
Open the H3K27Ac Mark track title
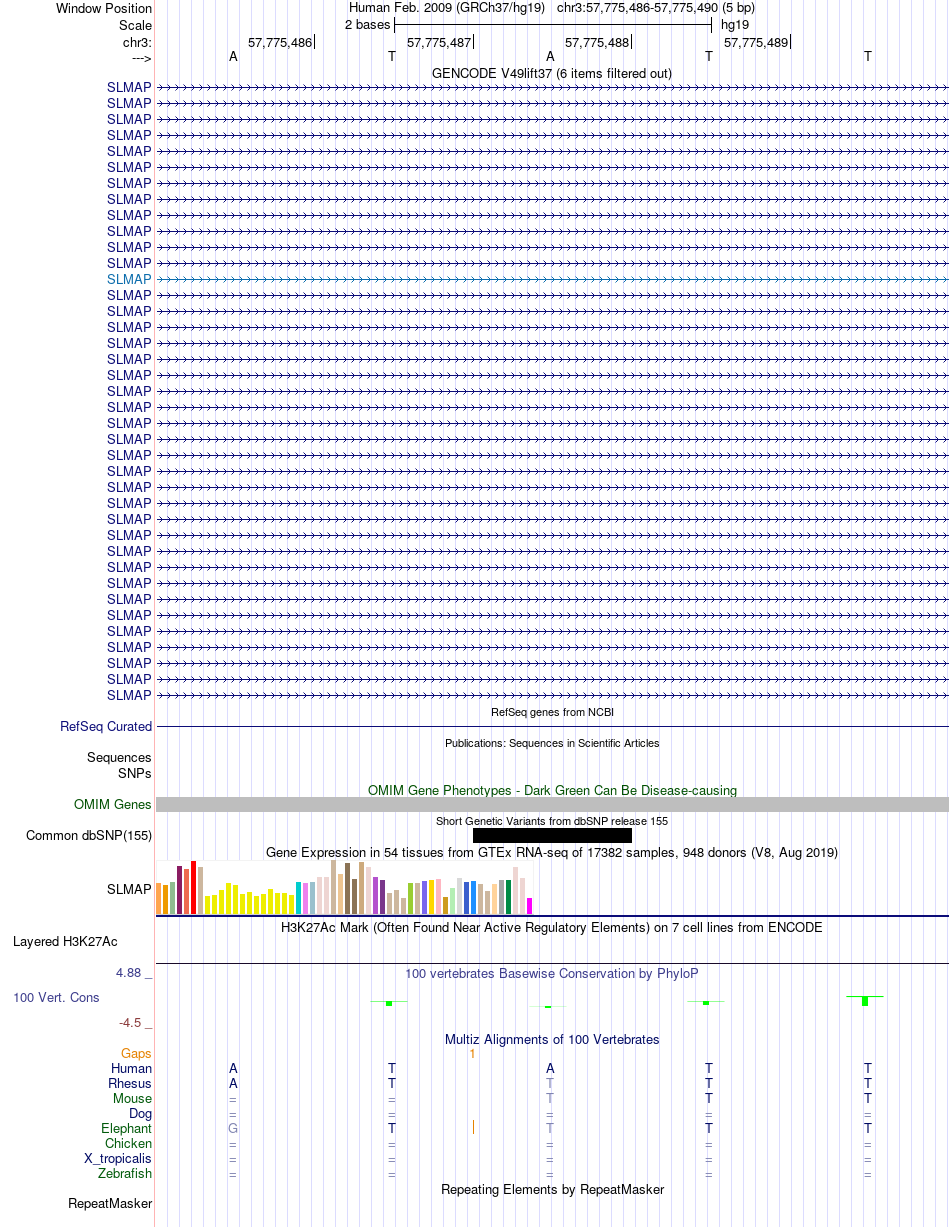coord(552,927)
